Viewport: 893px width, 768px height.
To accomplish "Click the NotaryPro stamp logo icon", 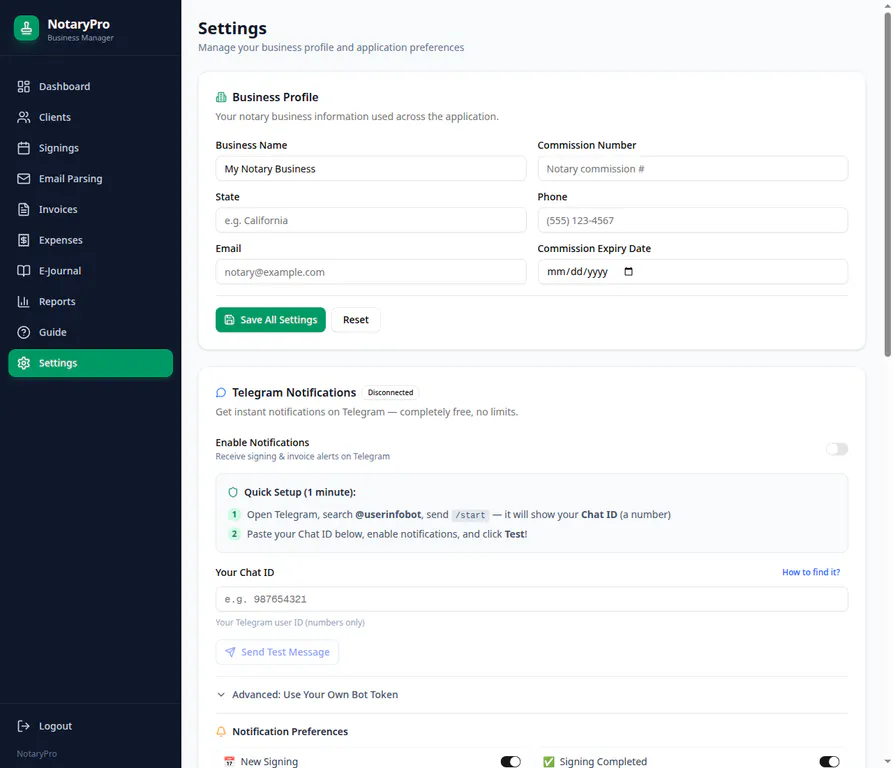I will (x=26, y=28).
